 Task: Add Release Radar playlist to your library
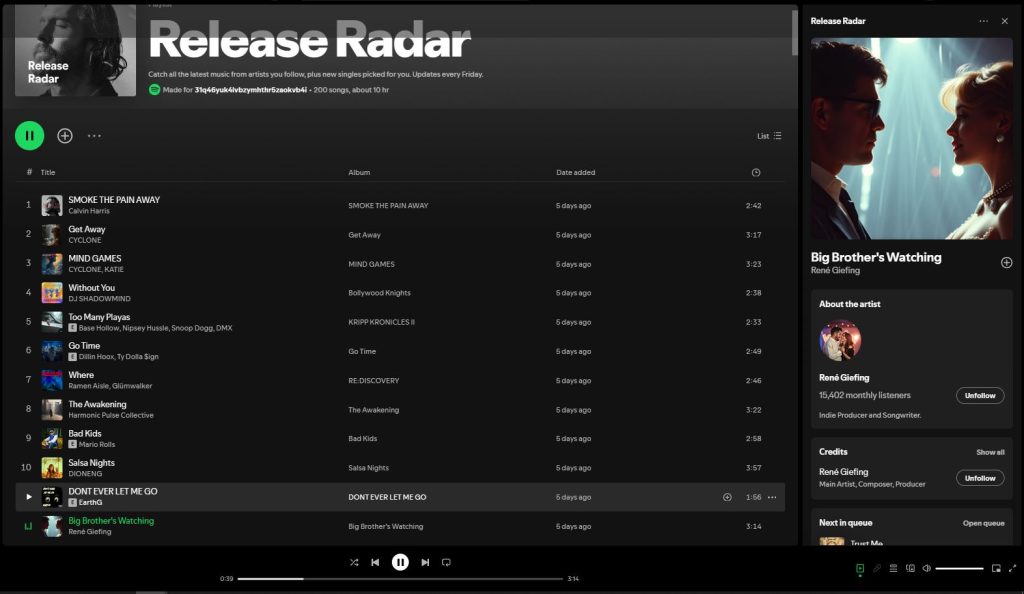click(65, 136)
